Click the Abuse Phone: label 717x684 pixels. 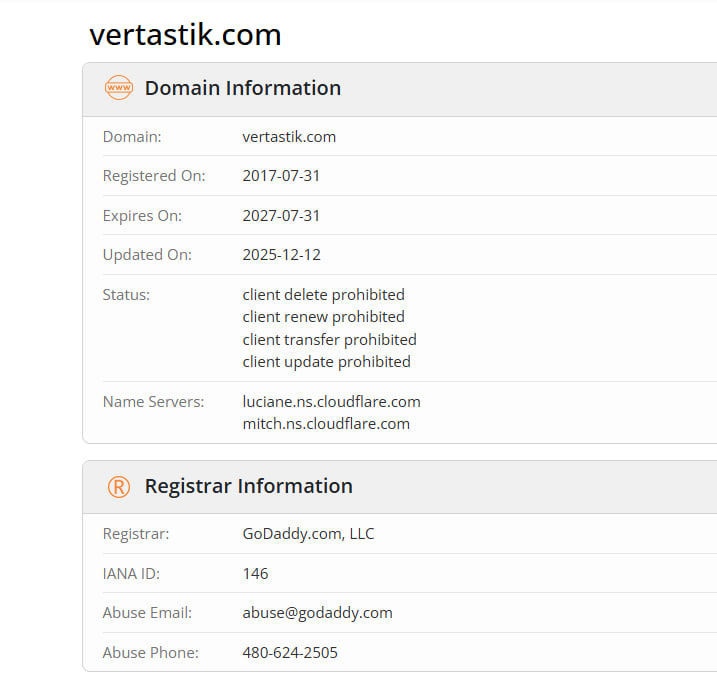click(x=151, y=652)
